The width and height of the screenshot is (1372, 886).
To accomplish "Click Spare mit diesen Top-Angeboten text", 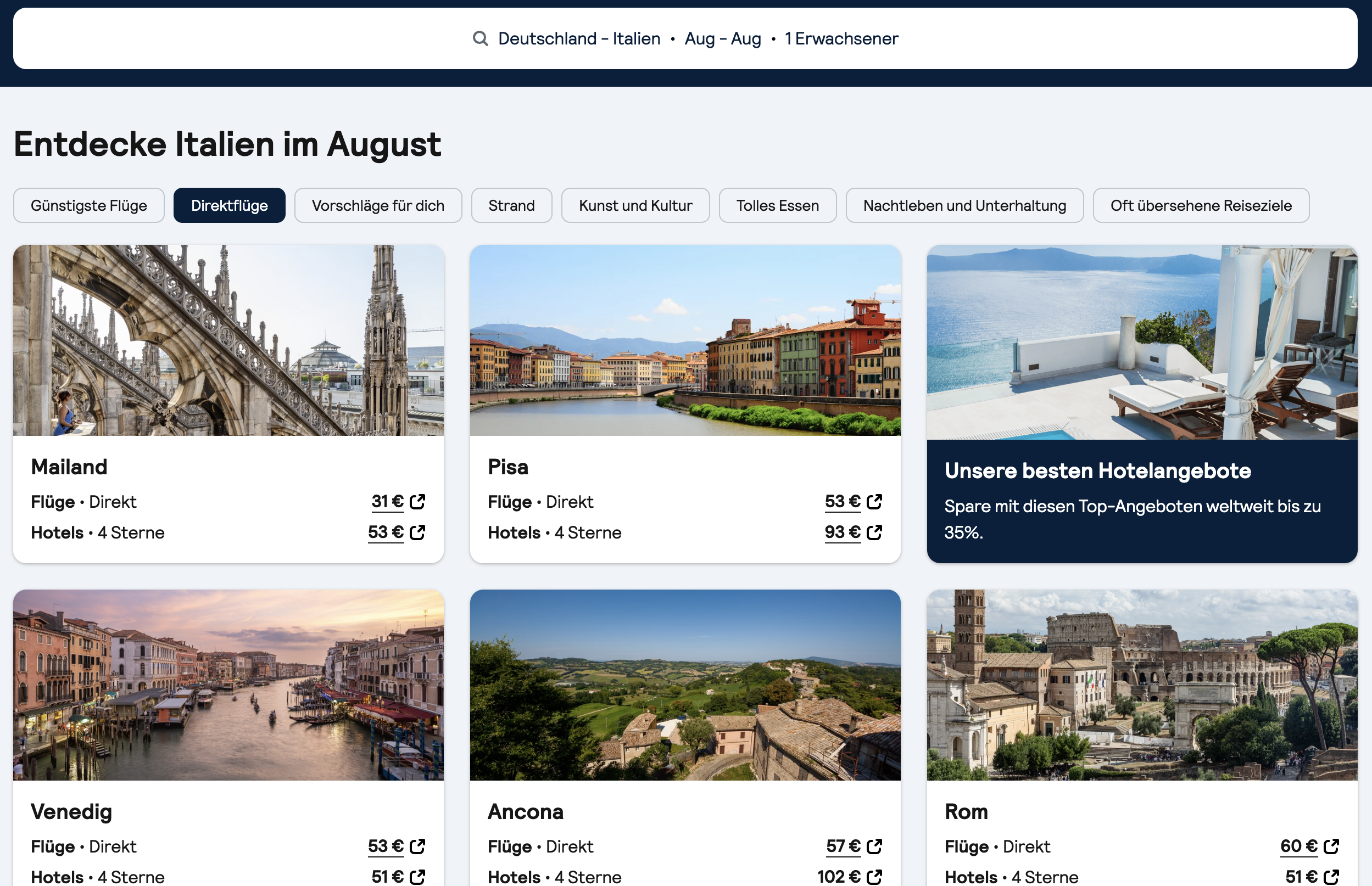I will coord(1133,519).
